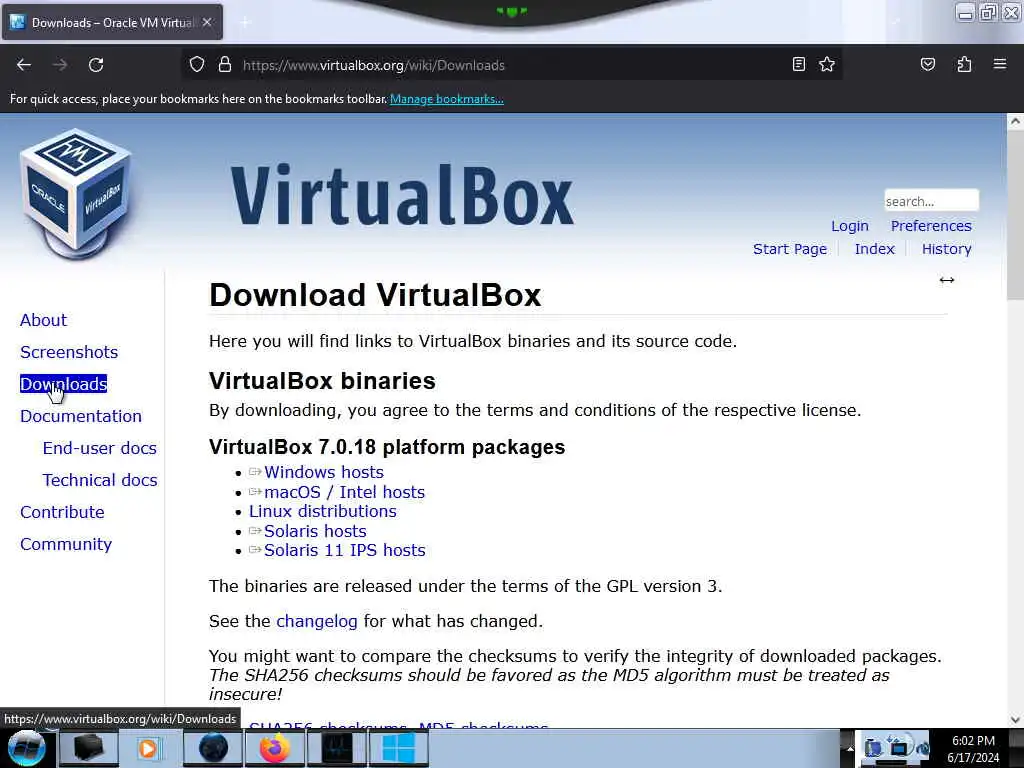Click the forward navigation arrow
Screen dimensions: 1024x768
[60, 65]
